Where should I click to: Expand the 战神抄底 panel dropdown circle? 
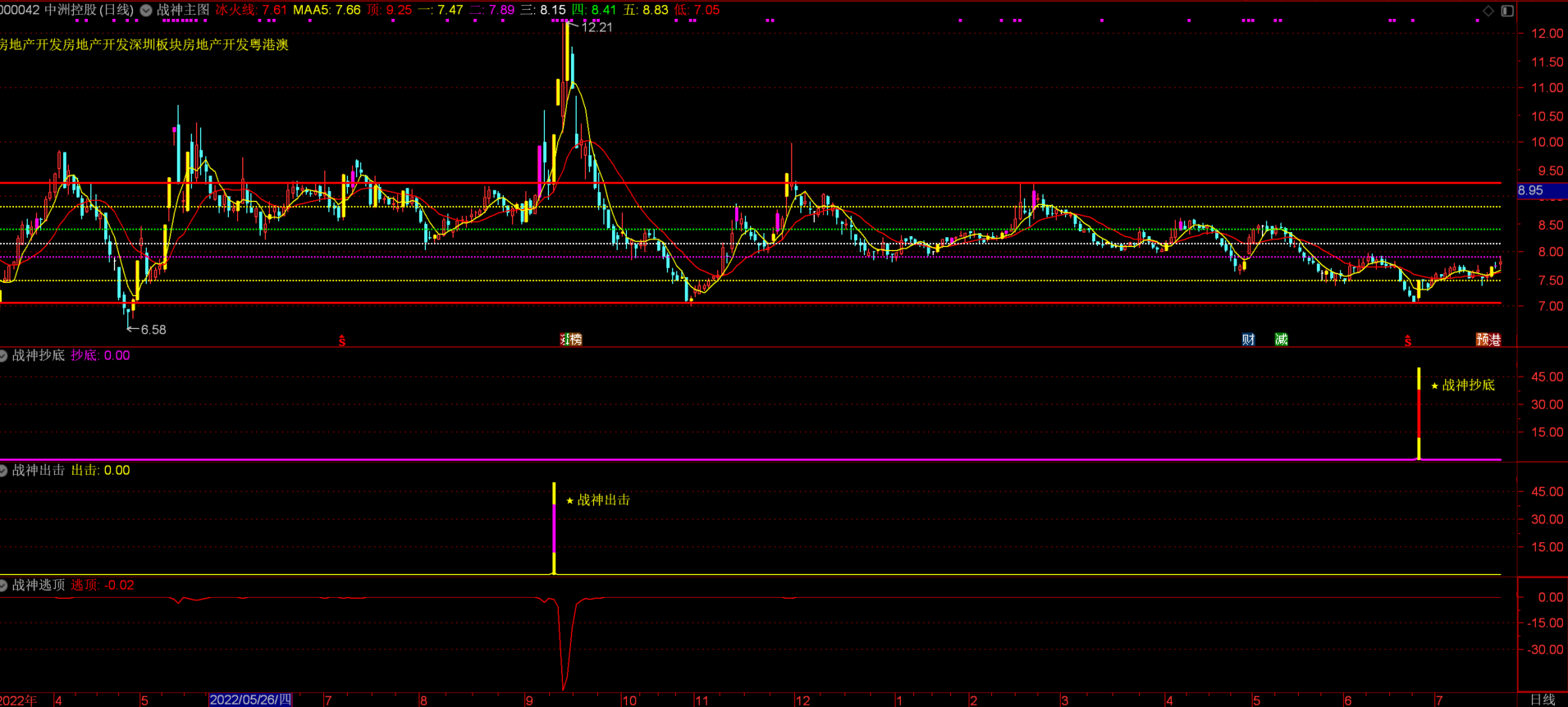[3, 355]
